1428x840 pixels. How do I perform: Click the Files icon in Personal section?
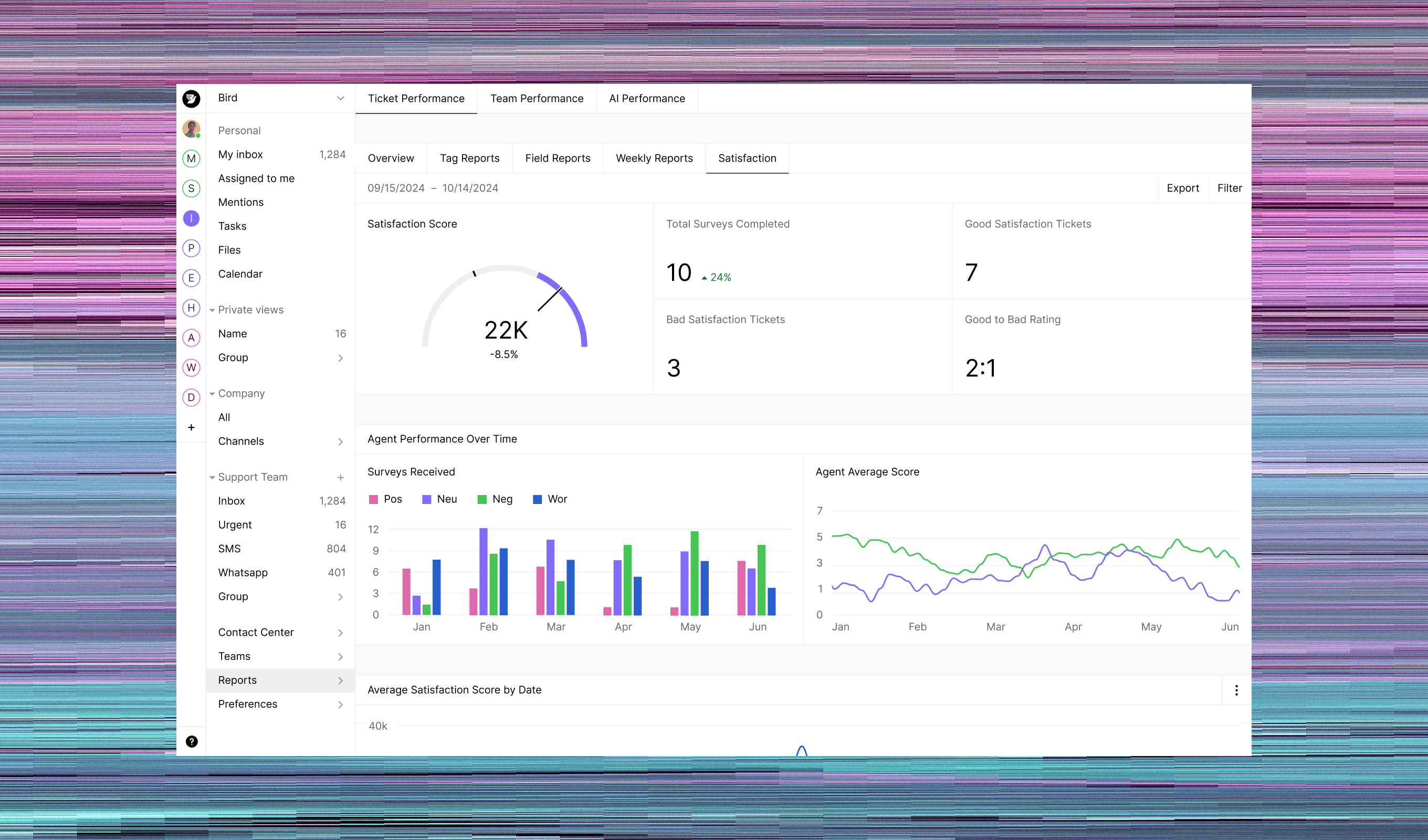pyautogui.click(x=229, y=249)
